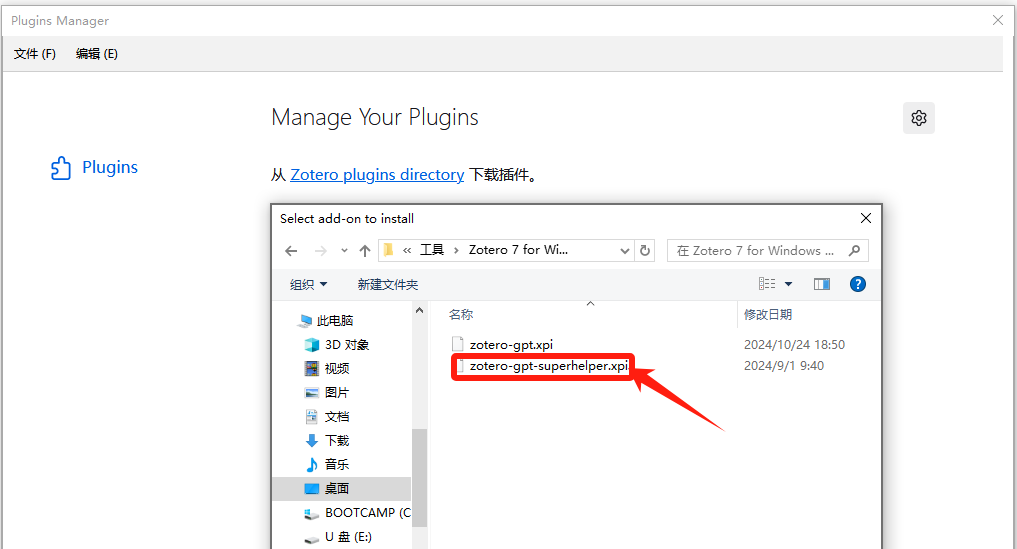The width and height of the screenshot is (1017, 549).
Task: Open recent locations dropdown arrow
Action: (x=344, y=250)
